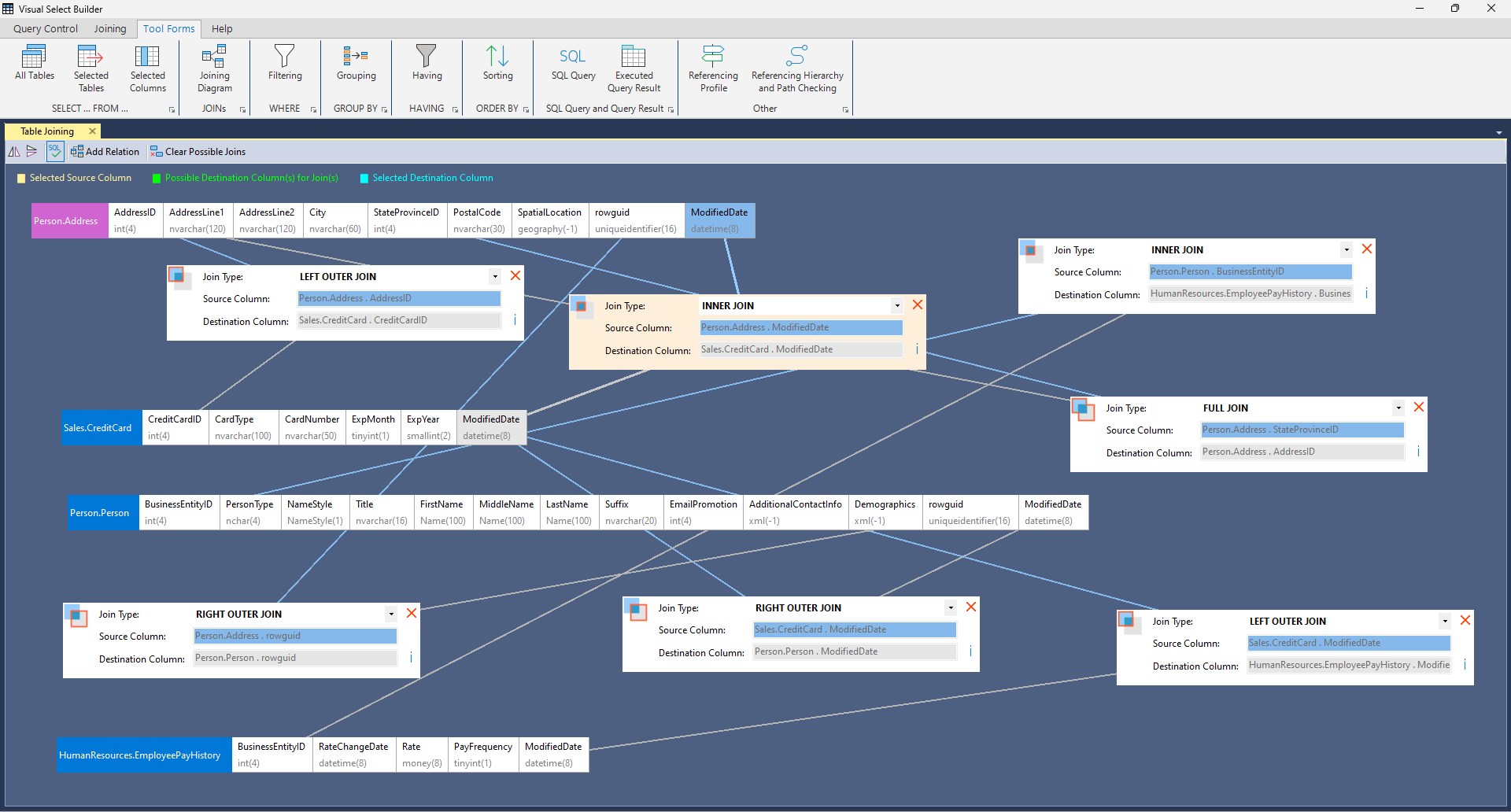Viewport: 1511px width, 812px height.
Task: Open Join Type dropdown for the EmployeePayHistory.ModifiedDate destination join
Action: [1445, 622]
